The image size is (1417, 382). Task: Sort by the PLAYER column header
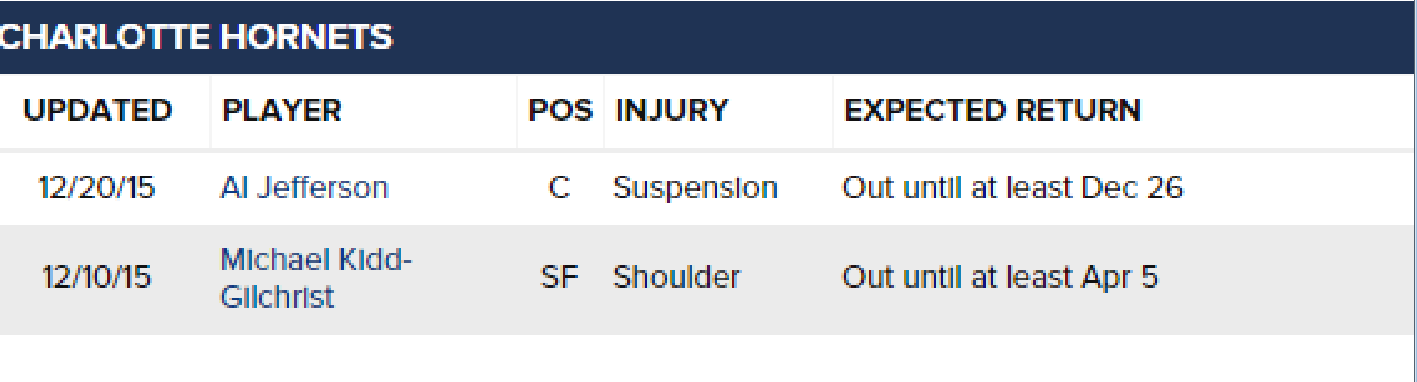[281, 110]
